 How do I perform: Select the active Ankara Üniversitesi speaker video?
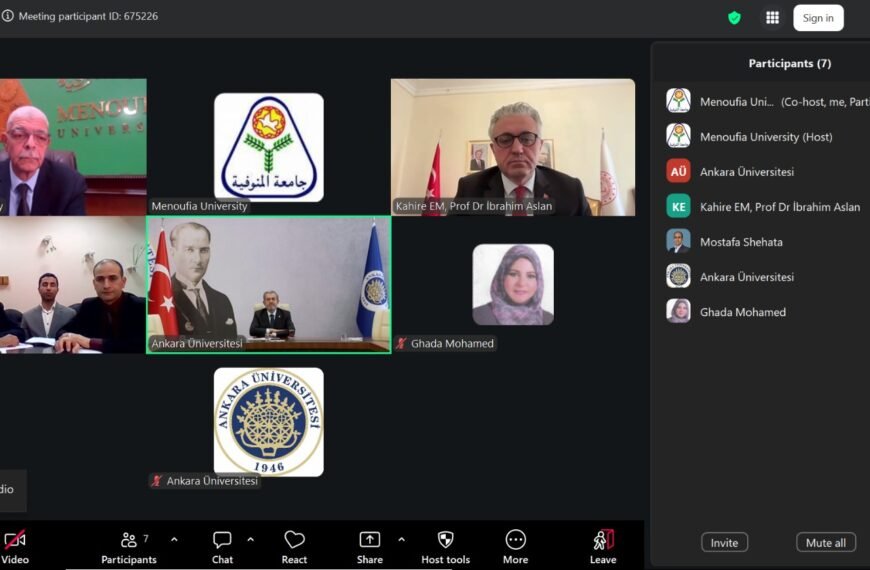pyautogui.click(x=269, y=285)
